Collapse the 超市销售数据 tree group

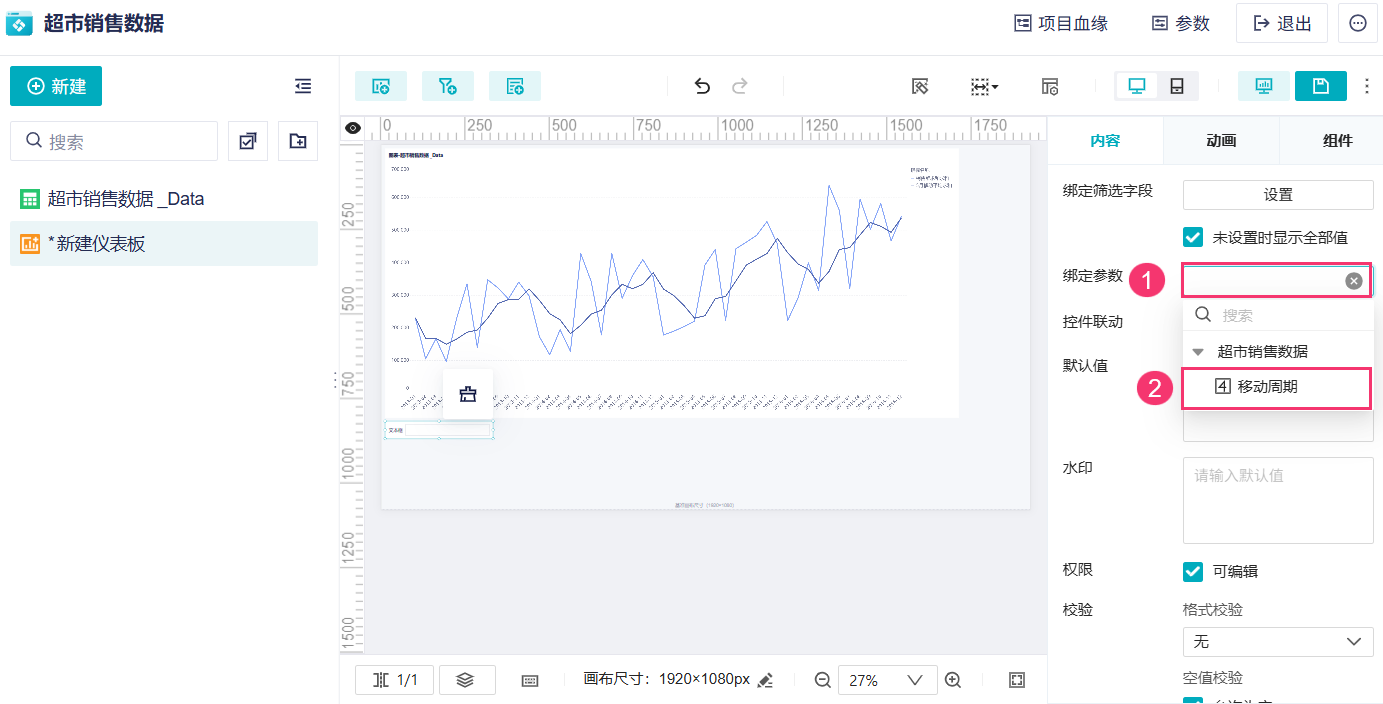click(1198, 352)
